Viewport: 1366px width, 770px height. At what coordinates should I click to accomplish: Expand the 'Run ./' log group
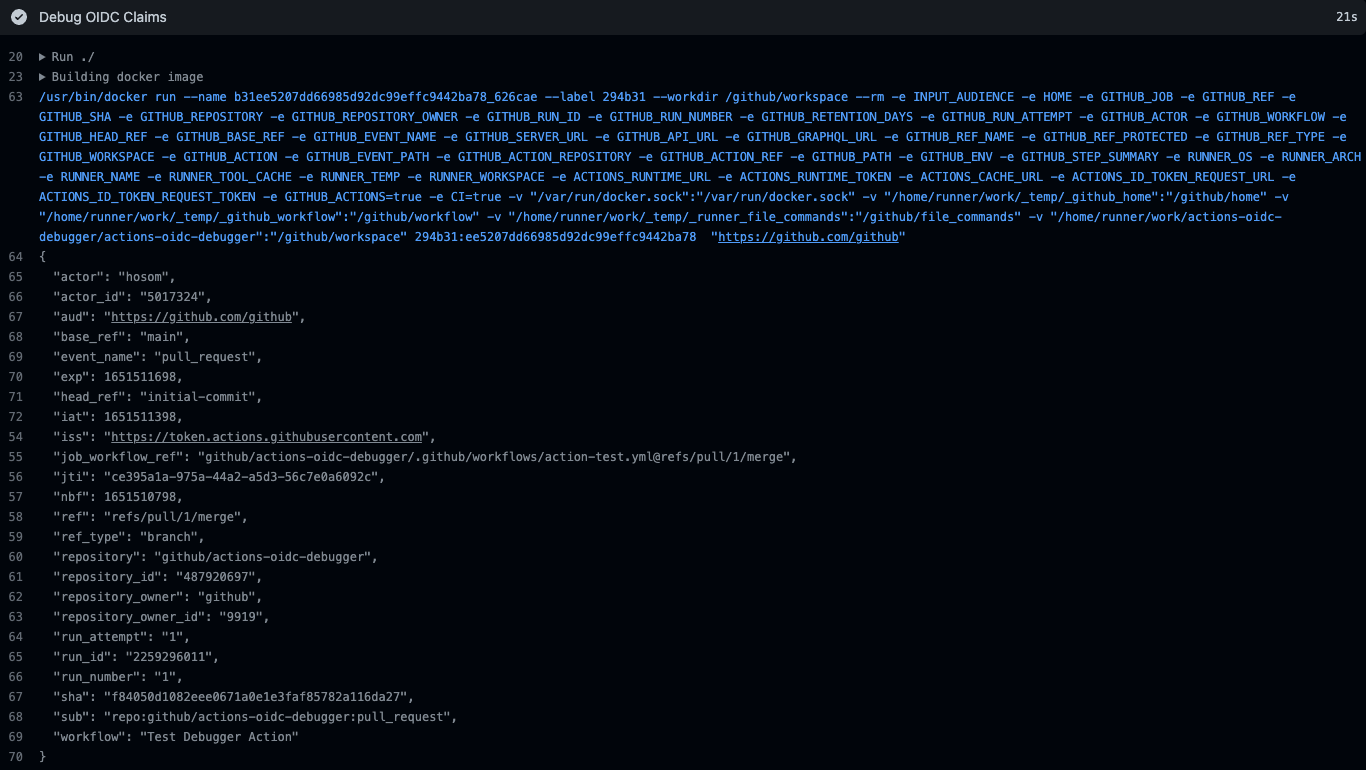(x=67, y=57)
